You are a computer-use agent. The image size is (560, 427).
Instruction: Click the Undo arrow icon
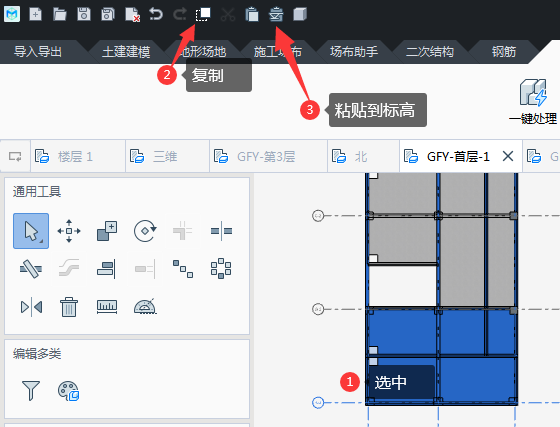click(x=156, y=14)
